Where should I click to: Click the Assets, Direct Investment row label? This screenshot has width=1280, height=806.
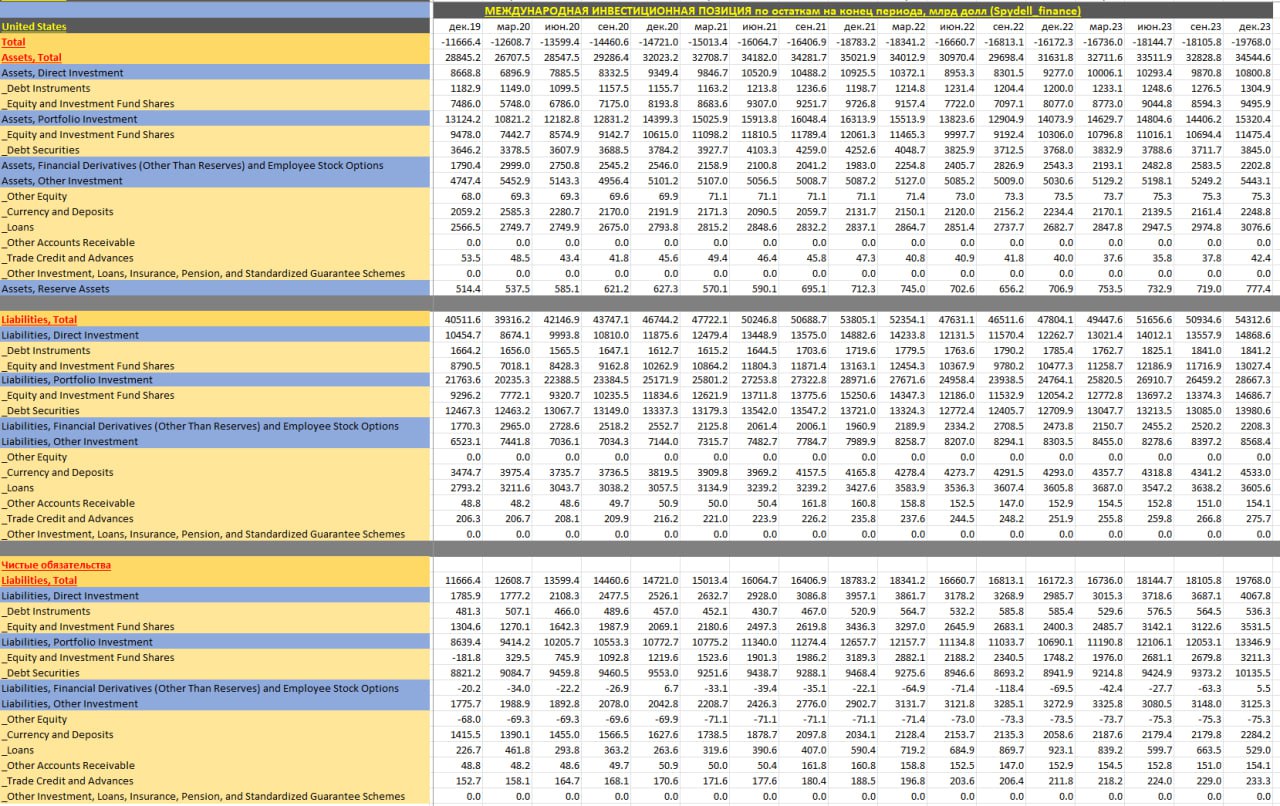63,73
